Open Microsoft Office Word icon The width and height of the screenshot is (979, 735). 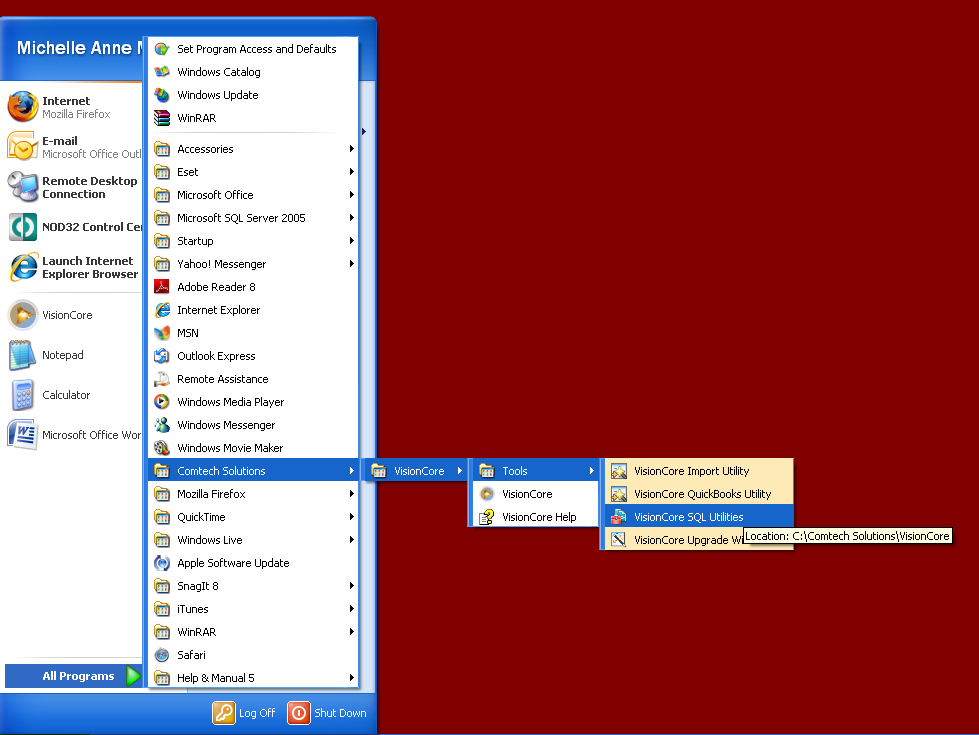click(x=22, y=435)
